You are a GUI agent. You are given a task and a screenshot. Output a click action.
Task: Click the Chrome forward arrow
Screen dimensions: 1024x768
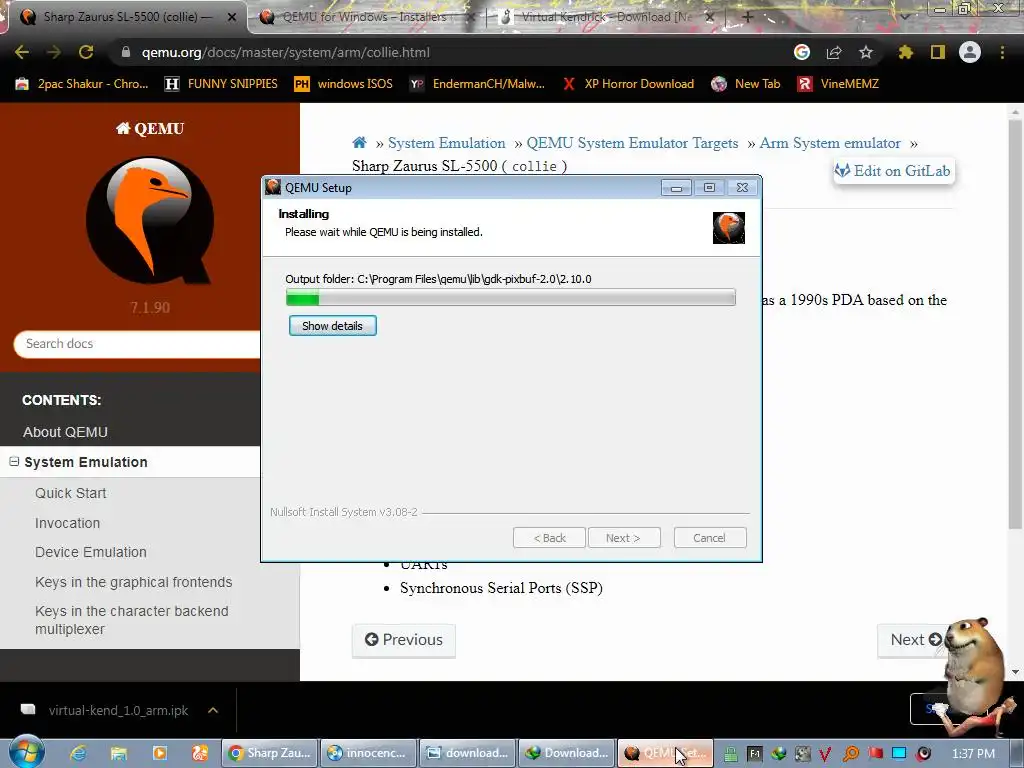click(x=54, y=52)
